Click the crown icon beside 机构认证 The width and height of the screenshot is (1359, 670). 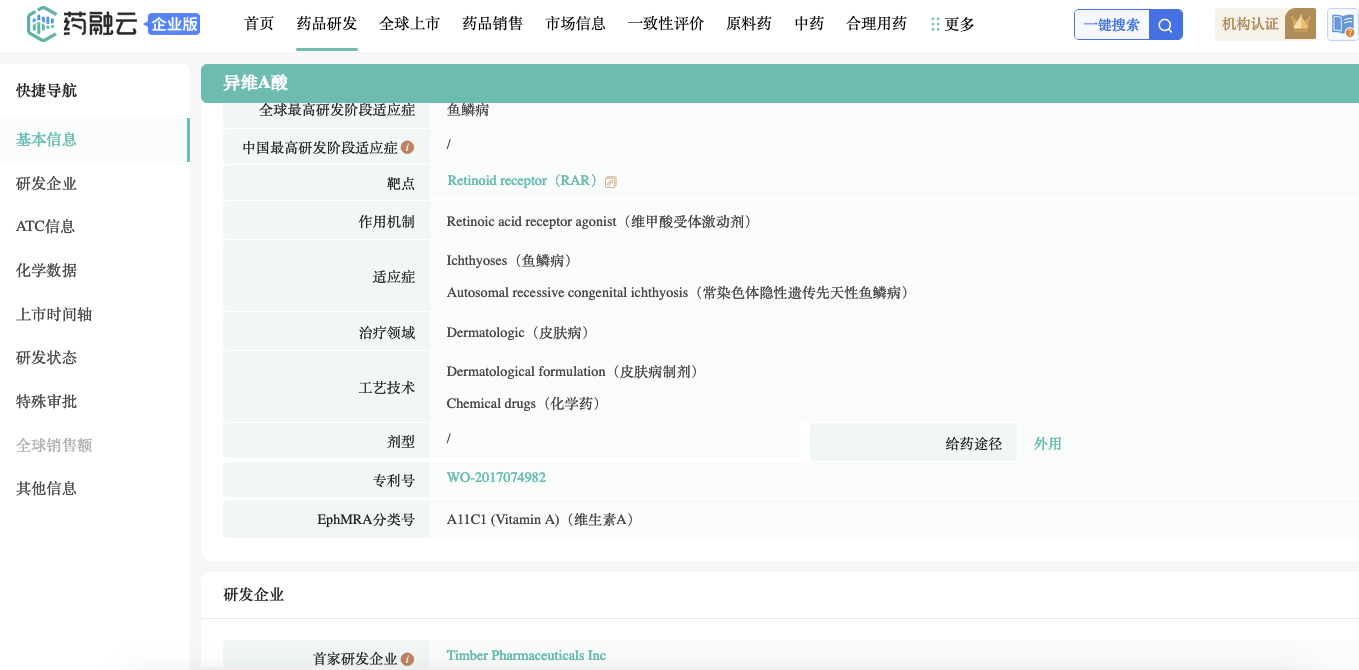[1300, 24]
